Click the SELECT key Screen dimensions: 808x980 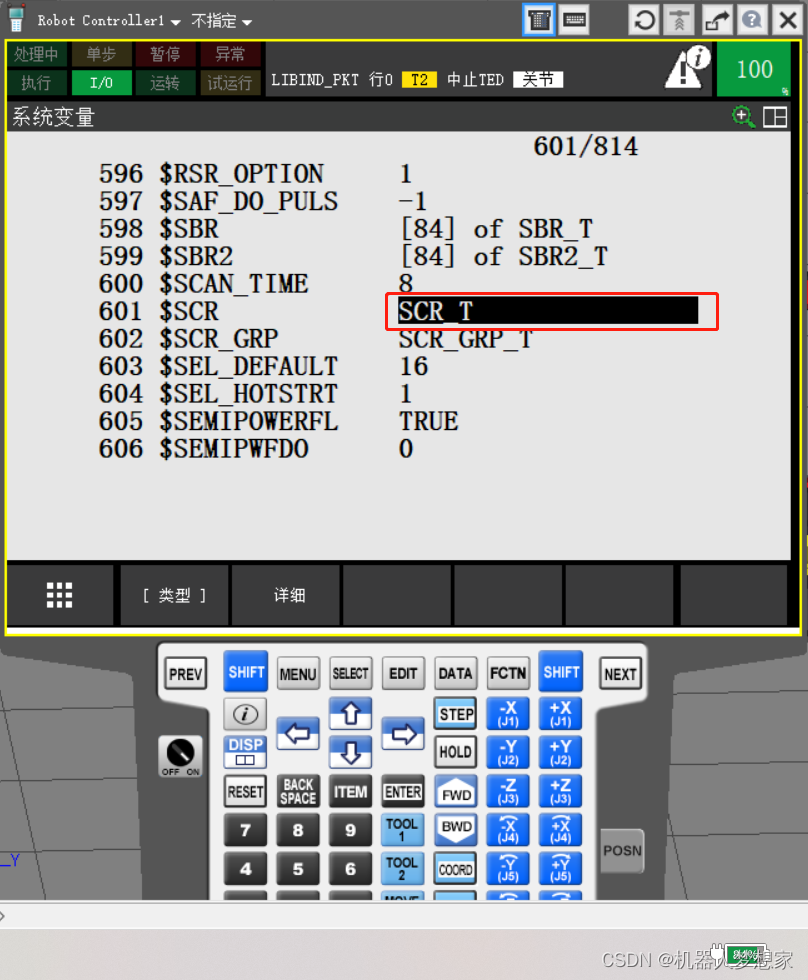coord(351,673)
